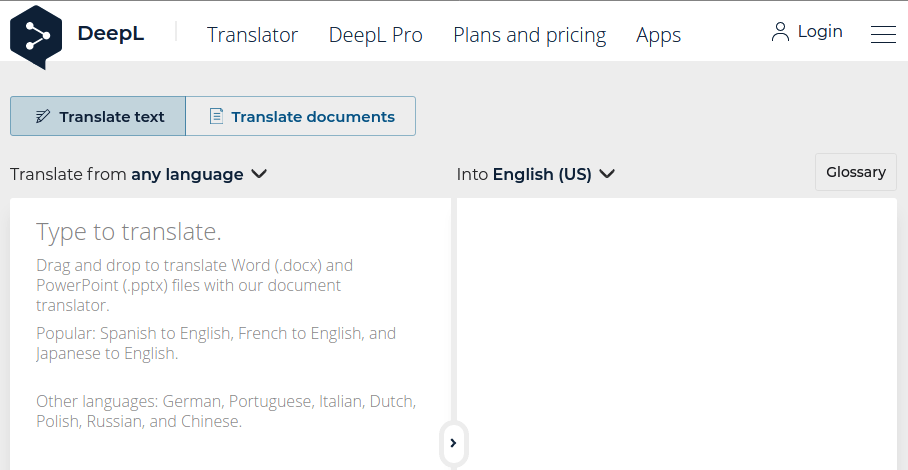
Task: Select the Translate text tab
Action: tap(98, 116)
